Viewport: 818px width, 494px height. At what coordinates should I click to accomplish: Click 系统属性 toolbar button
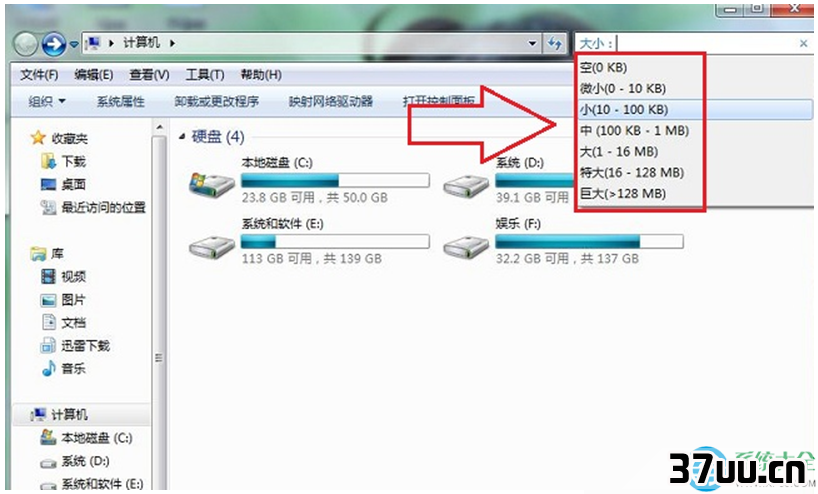point(121,101)
